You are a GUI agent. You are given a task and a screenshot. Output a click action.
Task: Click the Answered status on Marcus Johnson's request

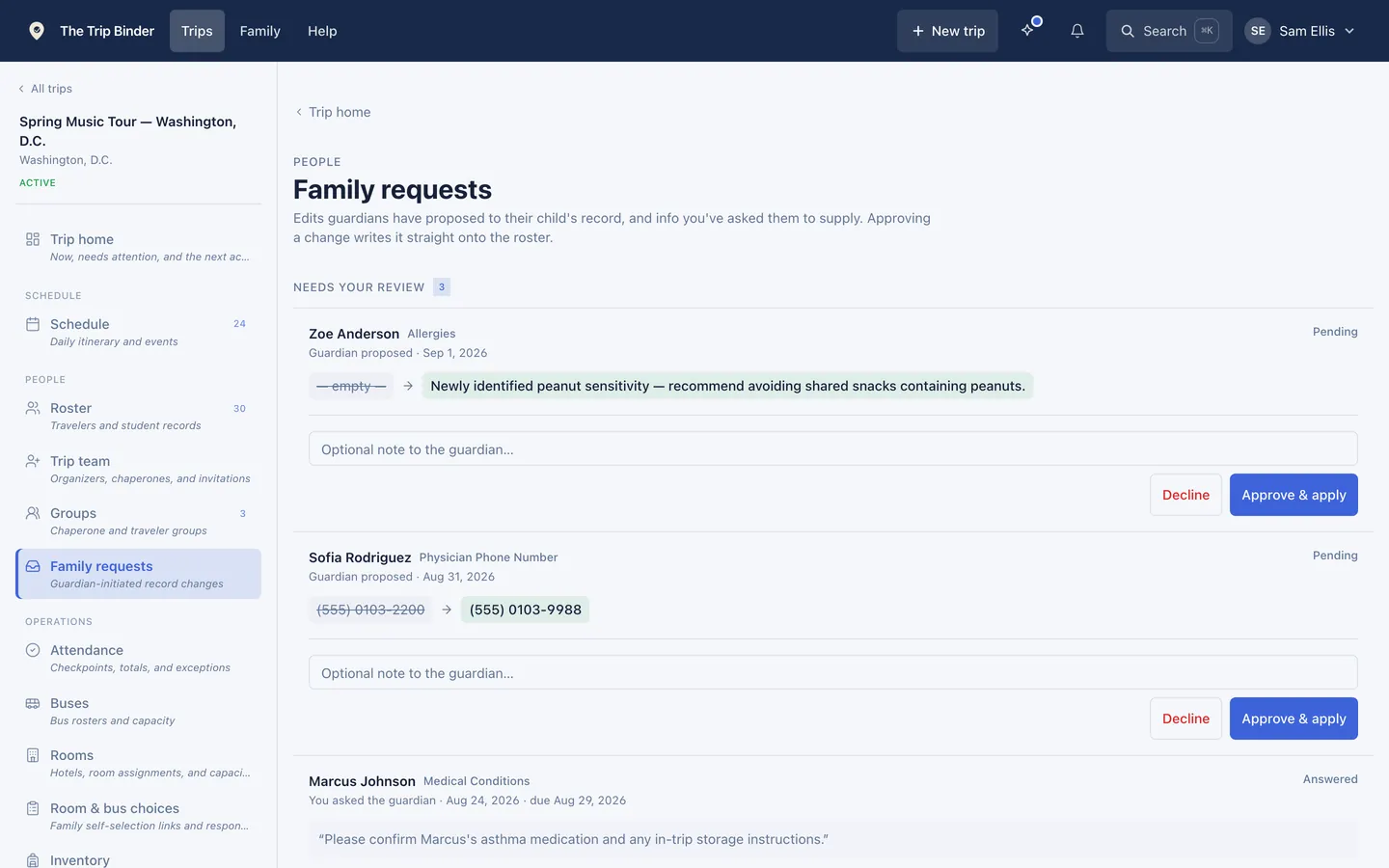(1330, 779)
